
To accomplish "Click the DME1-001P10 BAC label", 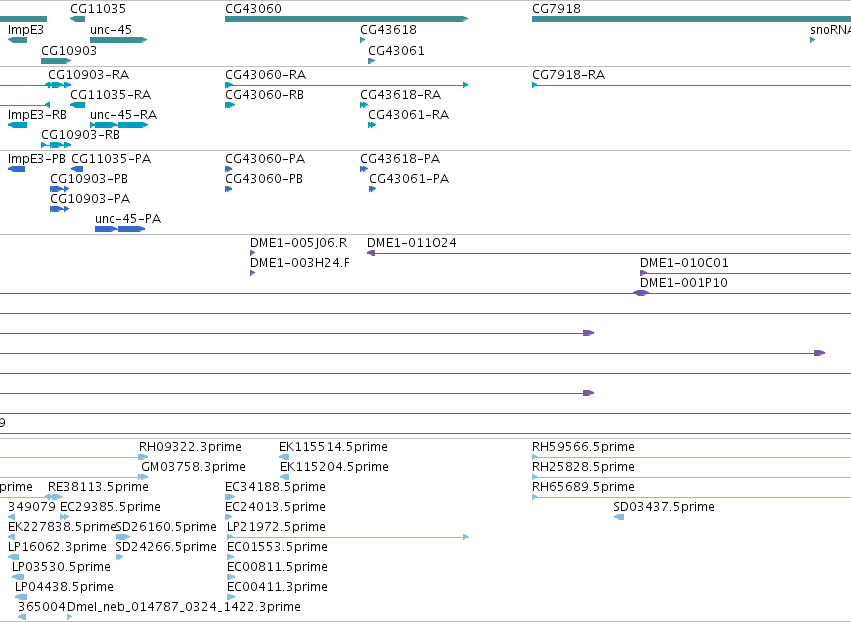I will [684, 283].
